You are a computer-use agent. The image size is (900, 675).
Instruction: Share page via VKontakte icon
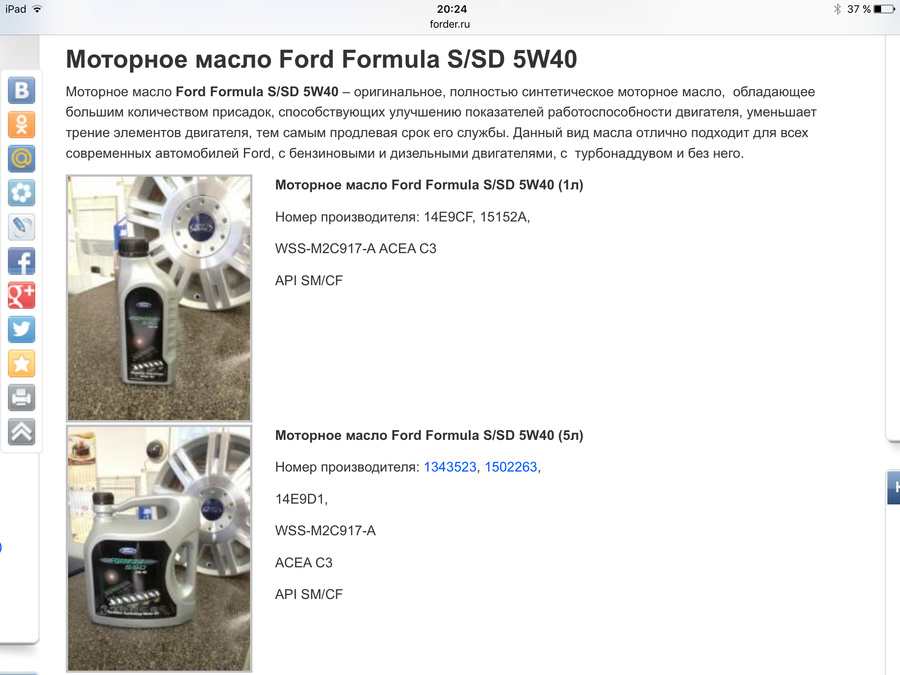(x=21, y=91)
